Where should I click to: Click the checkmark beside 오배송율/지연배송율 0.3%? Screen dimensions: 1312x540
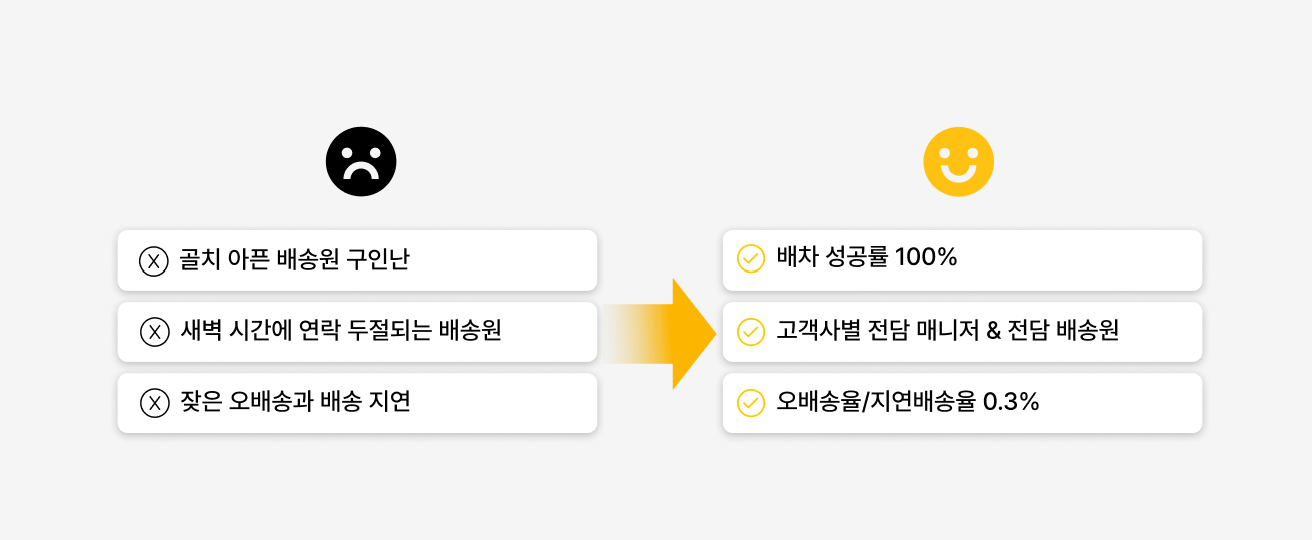point(750,403)
